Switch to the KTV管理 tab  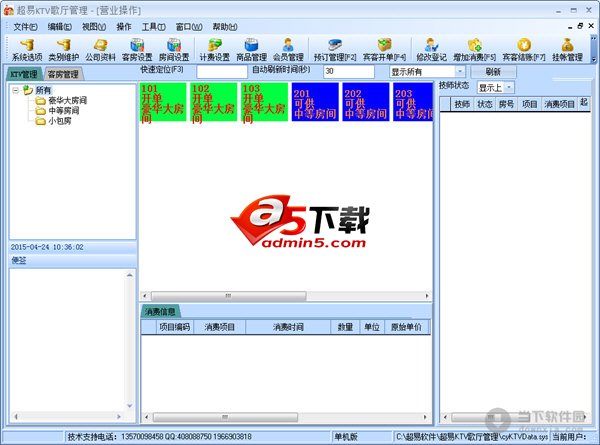click(24, 74)
